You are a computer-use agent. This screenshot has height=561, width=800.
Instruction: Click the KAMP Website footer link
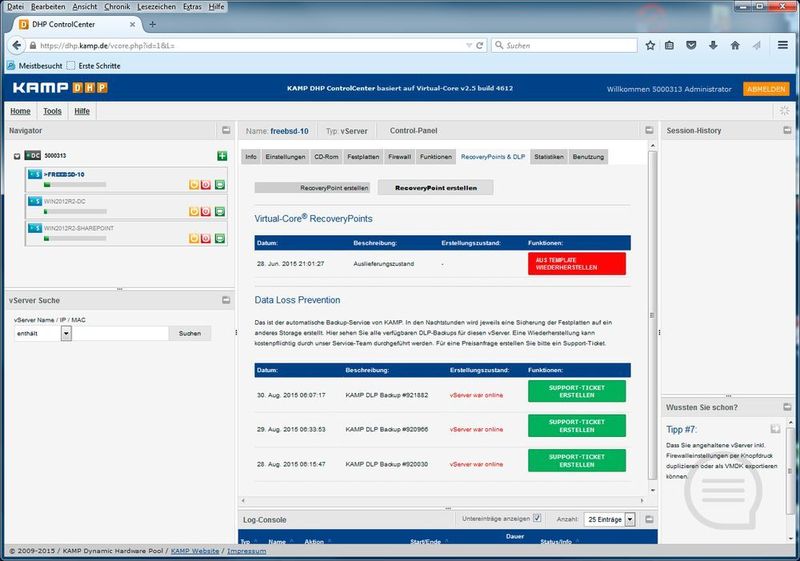tap(194, 551)
